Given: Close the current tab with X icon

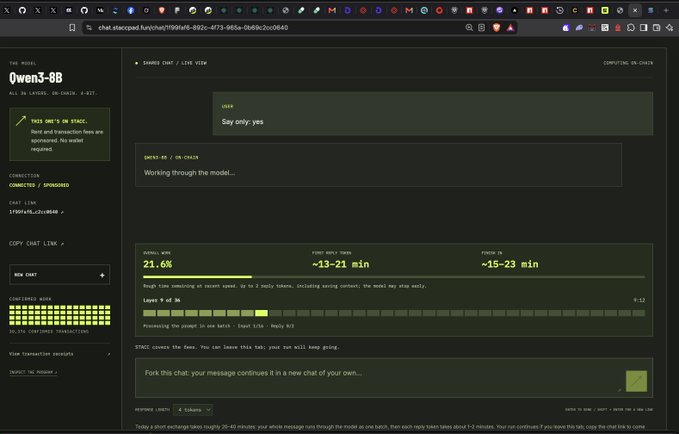Looking at the screenshot, I should pyautogui.click(x=635, y=10).
